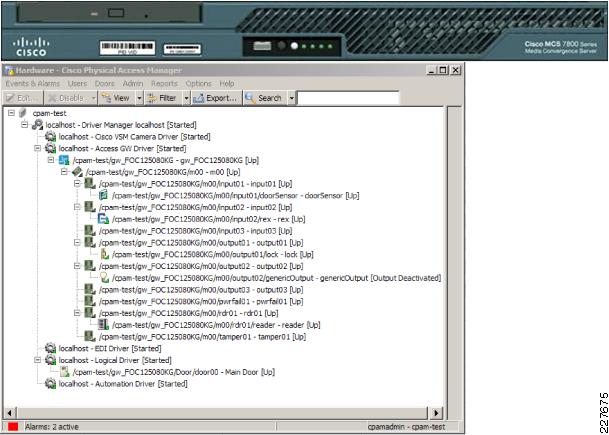
Task: Click the genericOutput lightbulb icon
Action: click(x=104, y=278)
